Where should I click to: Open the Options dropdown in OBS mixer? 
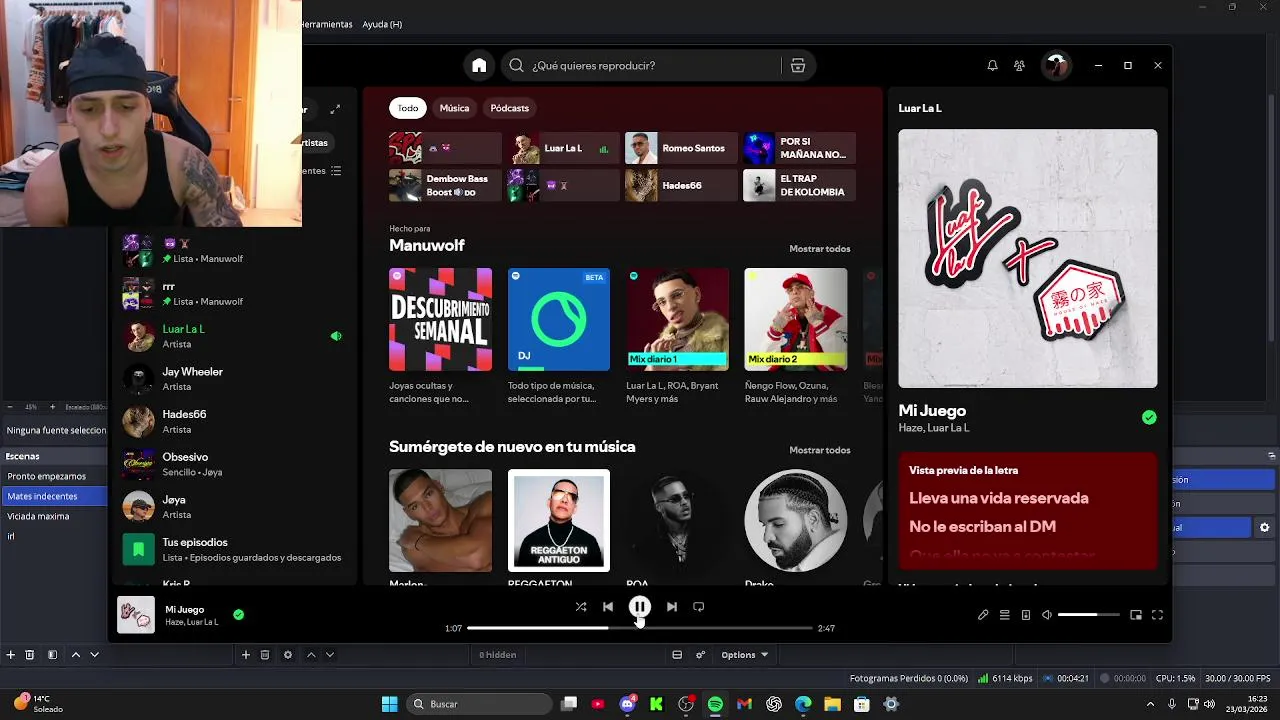point(745,655)
